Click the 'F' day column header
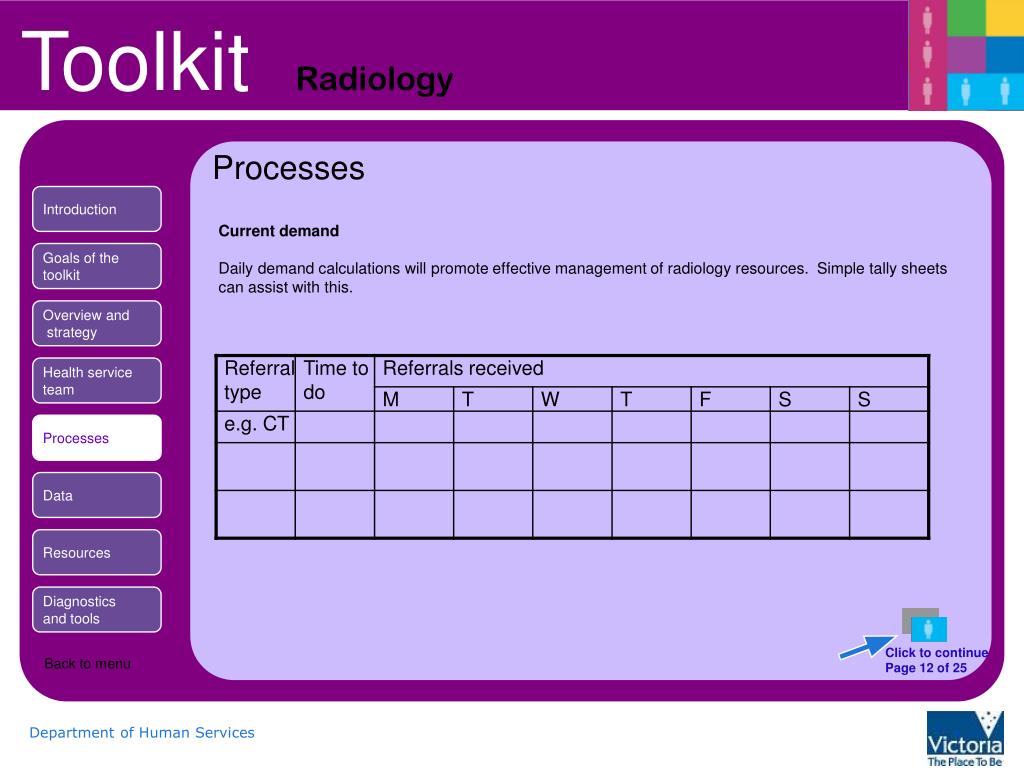Image resolution: width=1024 pixels, height=768 pixels. point(731,399)
